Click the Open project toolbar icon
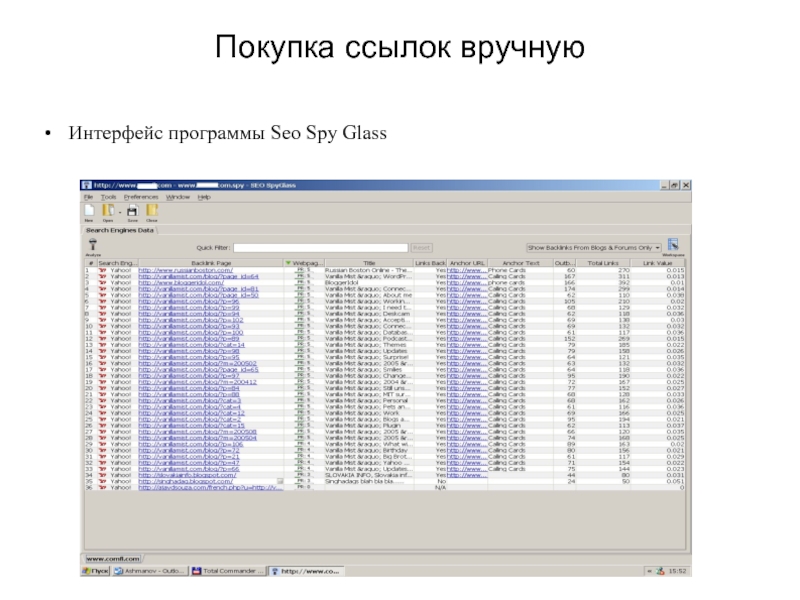Image resolution: width=800 pixels, height=600 pixels. click(108, 211)
